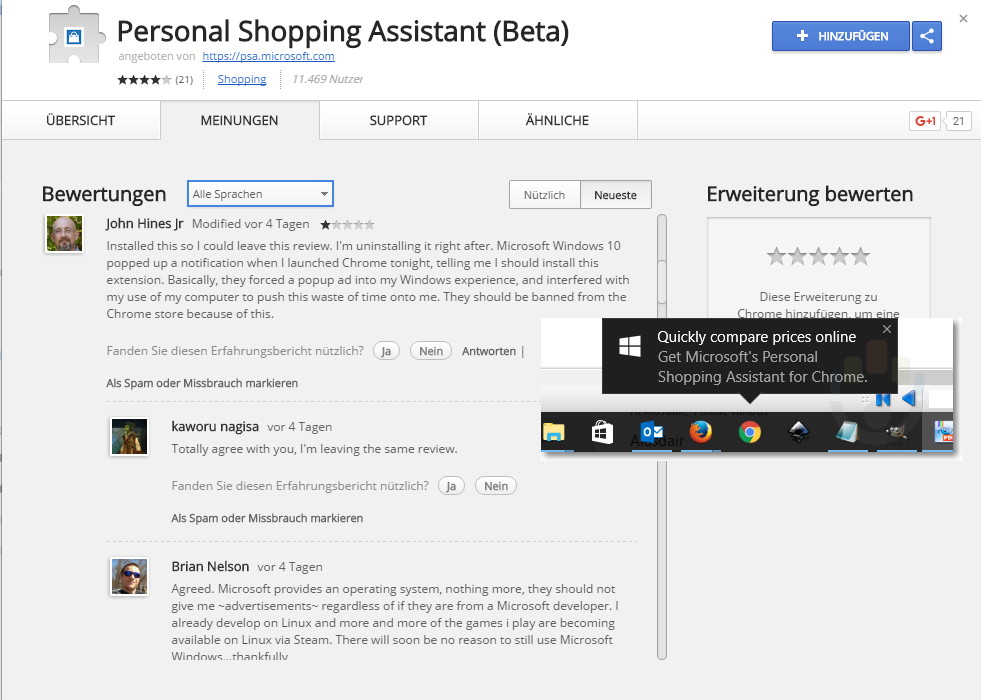Click Brian Nelson's avatar
981x700 pixels.
pyautogui.click(x=130, y=576)
